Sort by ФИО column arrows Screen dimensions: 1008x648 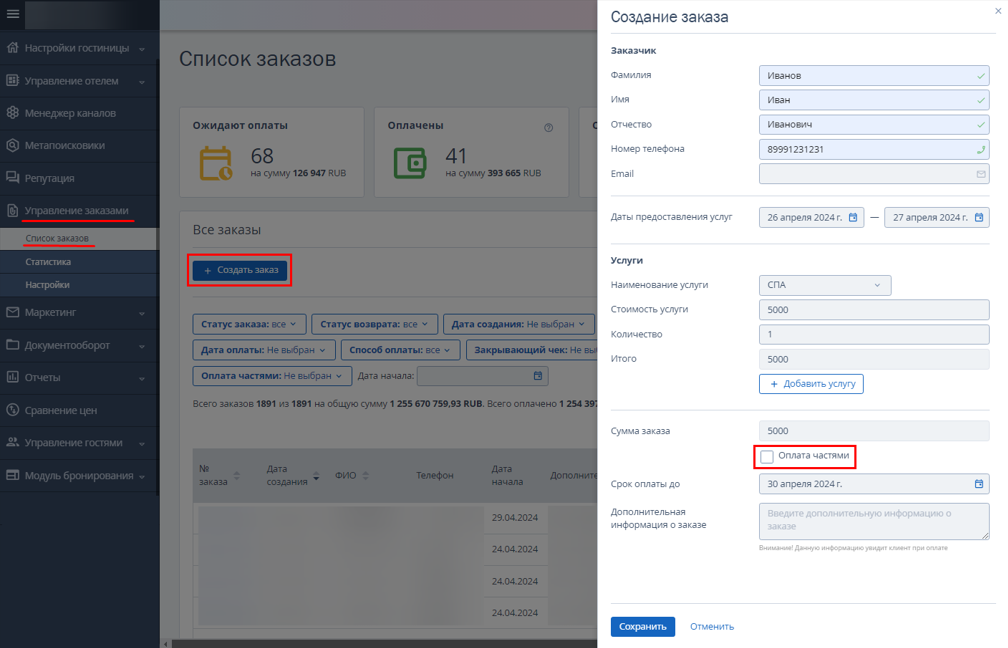(366, 476)
